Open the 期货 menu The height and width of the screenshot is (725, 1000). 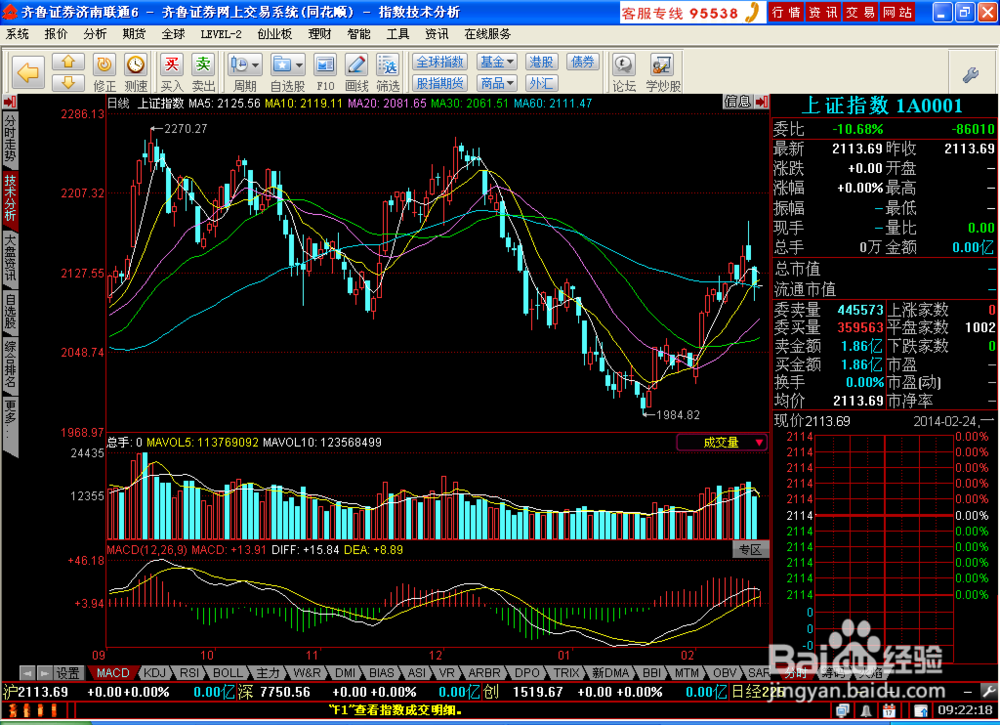pyautogui.click(x=134, y=34)
